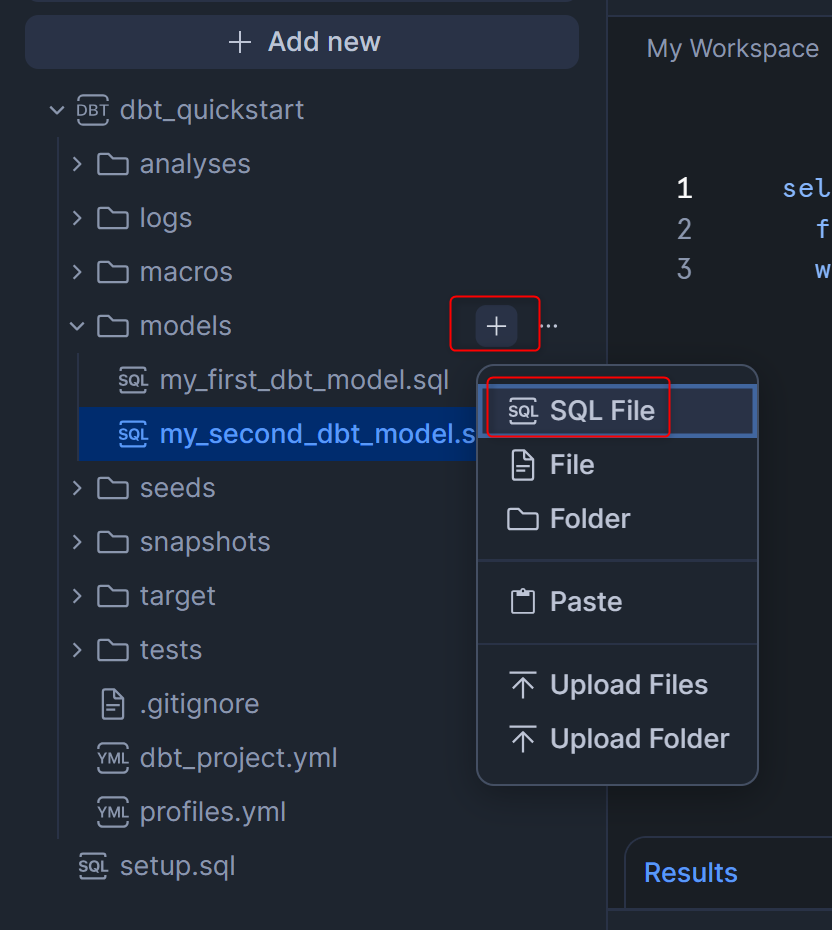Image resolution: width=832 pixels, height=930 pixels.
Task: Collapse the dbt_quickstart project tree
Action: coord(57,110)
